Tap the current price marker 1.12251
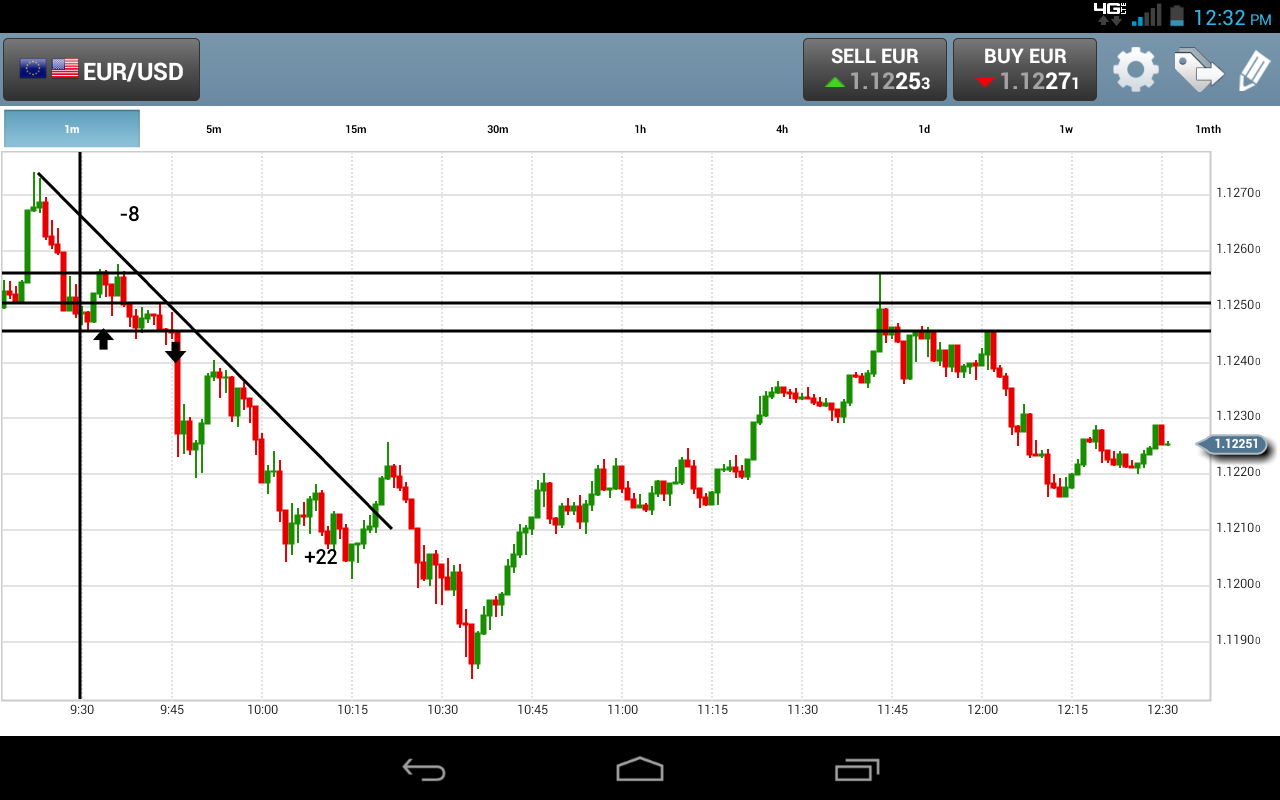 (1233, 444)
